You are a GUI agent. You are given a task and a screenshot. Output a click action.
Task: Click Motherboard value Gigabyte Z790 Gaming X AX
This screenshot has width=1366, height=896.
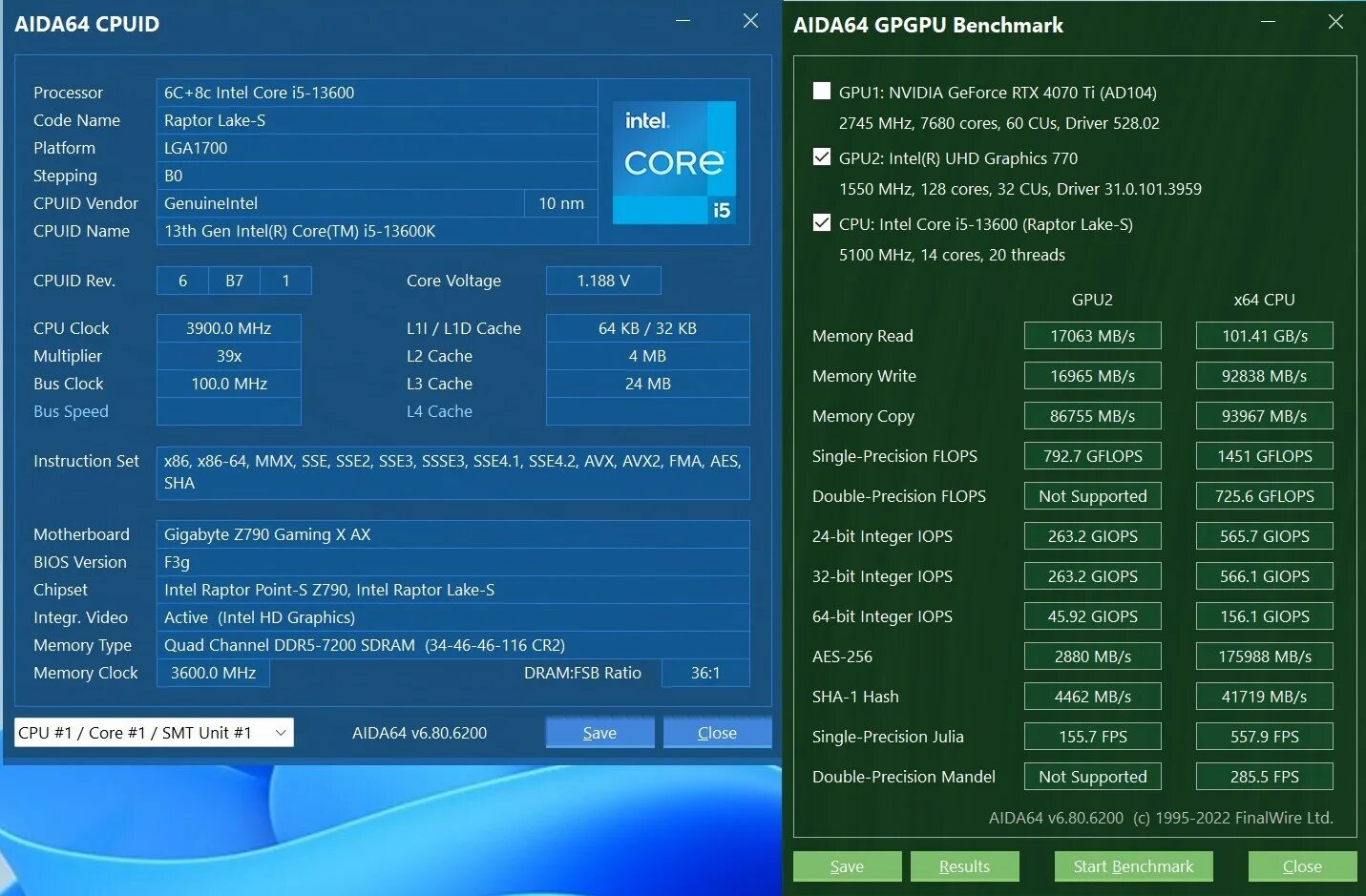(x=452, y=534)
